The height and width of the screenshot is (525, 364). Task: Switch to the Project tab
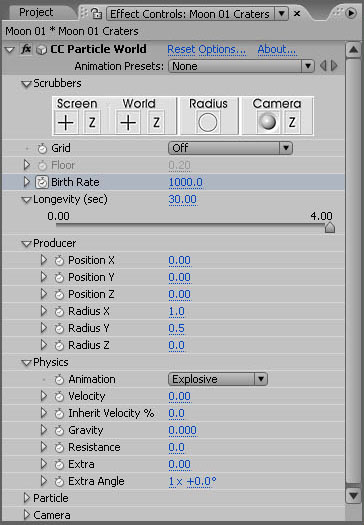[x=36, y=12]
